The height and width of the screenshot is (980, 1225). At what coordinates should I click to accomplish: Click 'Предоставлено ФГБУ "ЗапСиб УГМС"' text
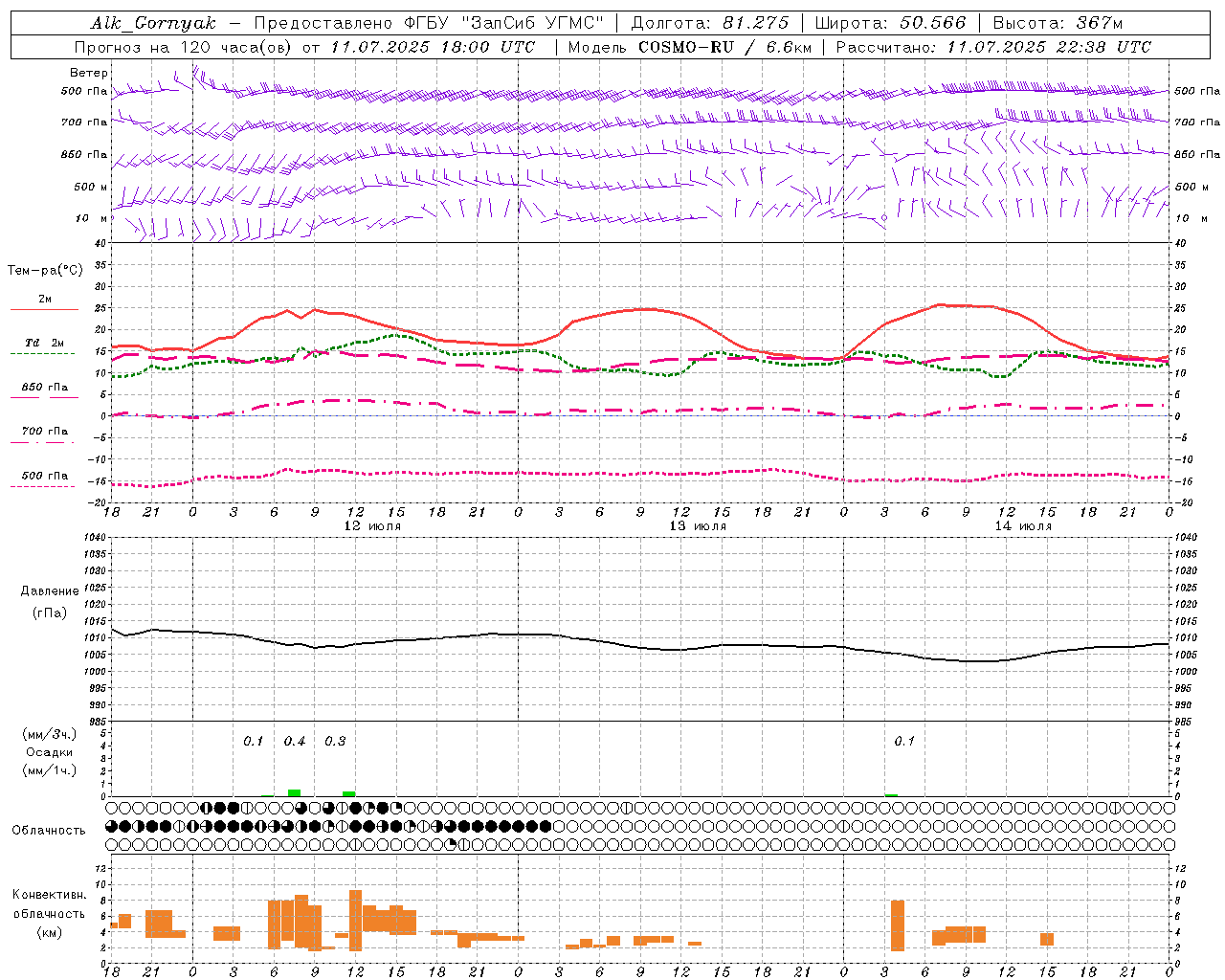point(429,23)
